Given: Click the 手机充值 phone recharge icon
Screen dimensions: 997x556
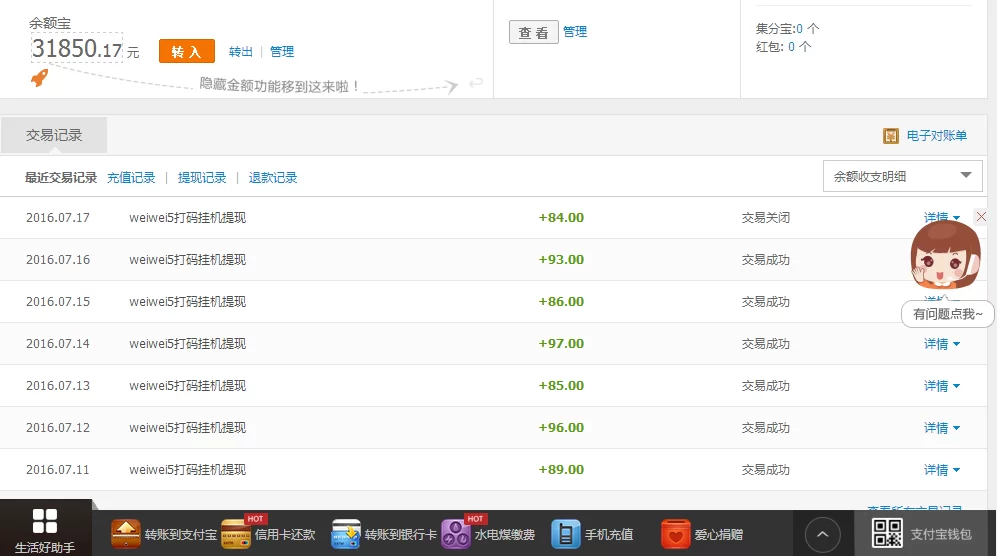Looking at the screenshot, I should coord(566,534).
